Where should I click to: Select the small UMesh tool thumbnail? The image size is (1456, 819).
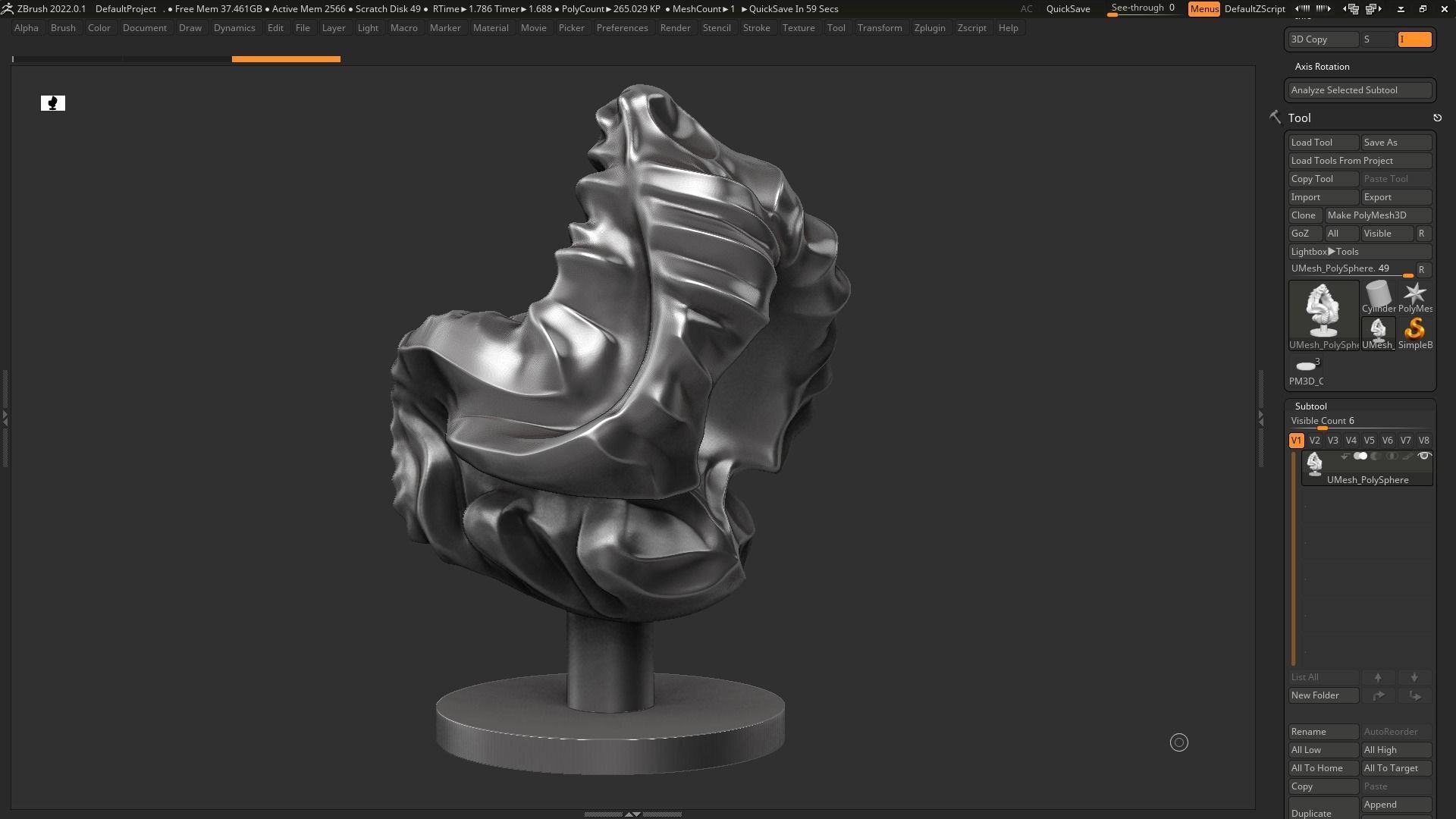(1378, 333)
